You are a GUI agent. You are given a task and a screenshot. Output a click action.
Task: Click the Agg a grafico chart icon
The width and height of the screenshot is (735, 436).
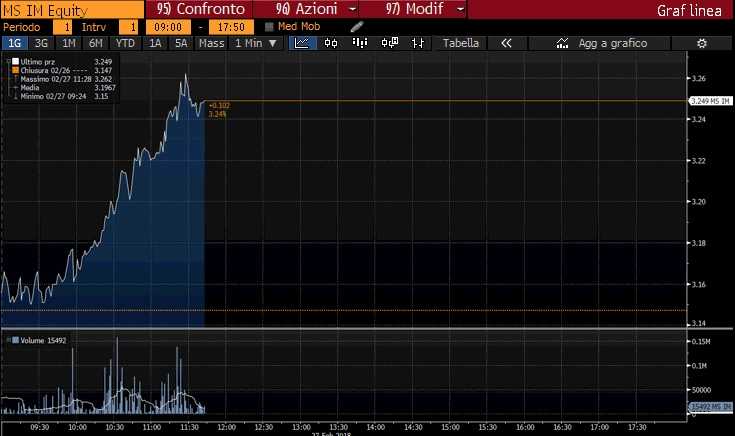(562, 43)
